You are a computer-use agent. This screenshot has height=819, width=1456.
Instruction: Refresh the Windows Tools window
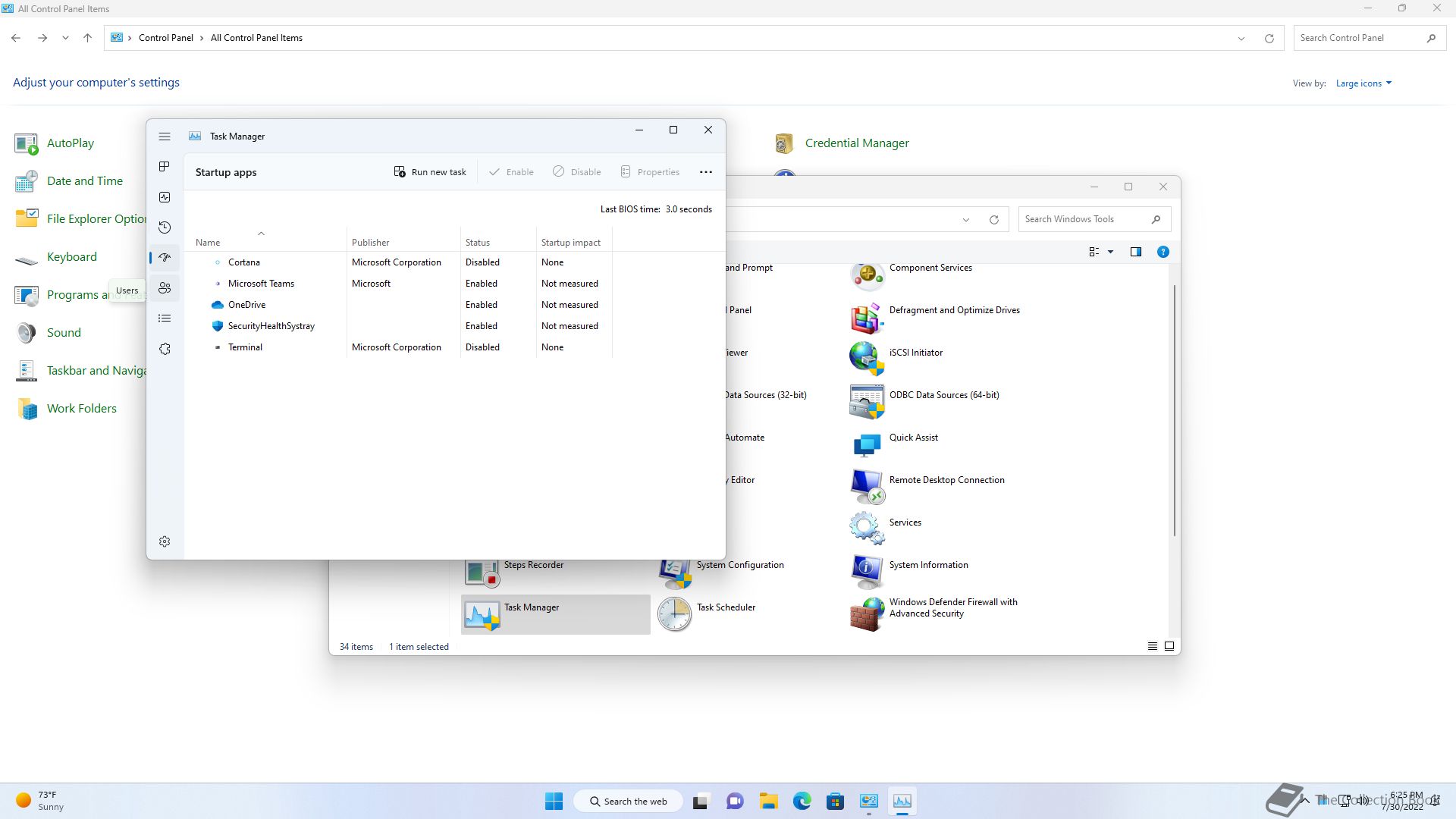tap(994, 220)
